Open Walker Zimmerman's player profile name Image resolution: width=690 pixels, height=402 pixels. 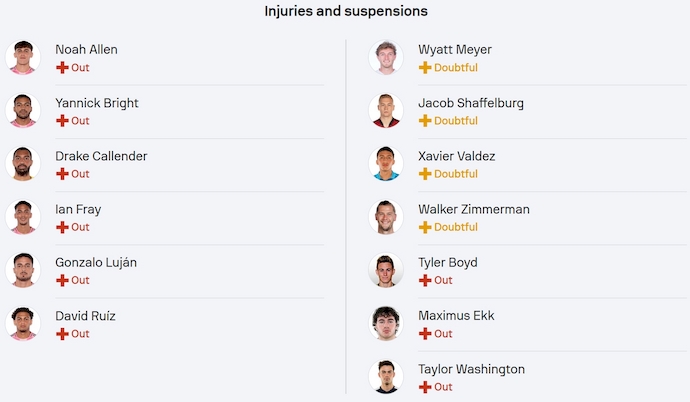coord(473,209)
